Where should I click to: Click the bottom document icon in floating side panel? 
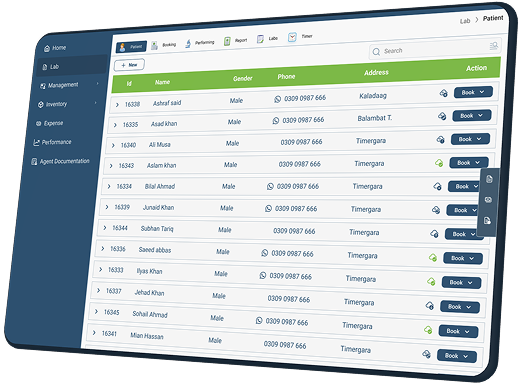click(487, 221)
